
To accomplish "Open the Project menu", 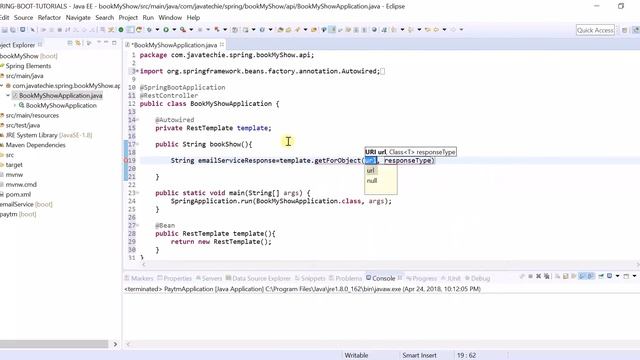I will (128, 18).
